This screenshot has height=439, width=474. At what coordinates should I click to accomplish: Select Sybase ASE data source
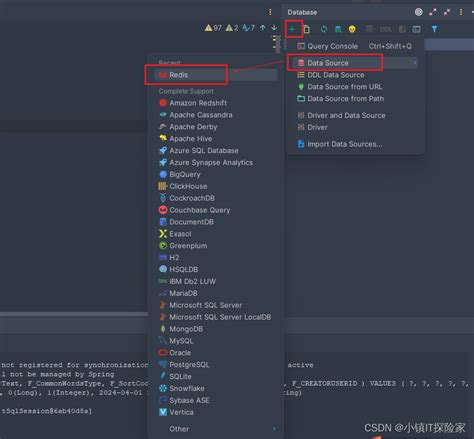pyautogui.click(x=216, y=400)
